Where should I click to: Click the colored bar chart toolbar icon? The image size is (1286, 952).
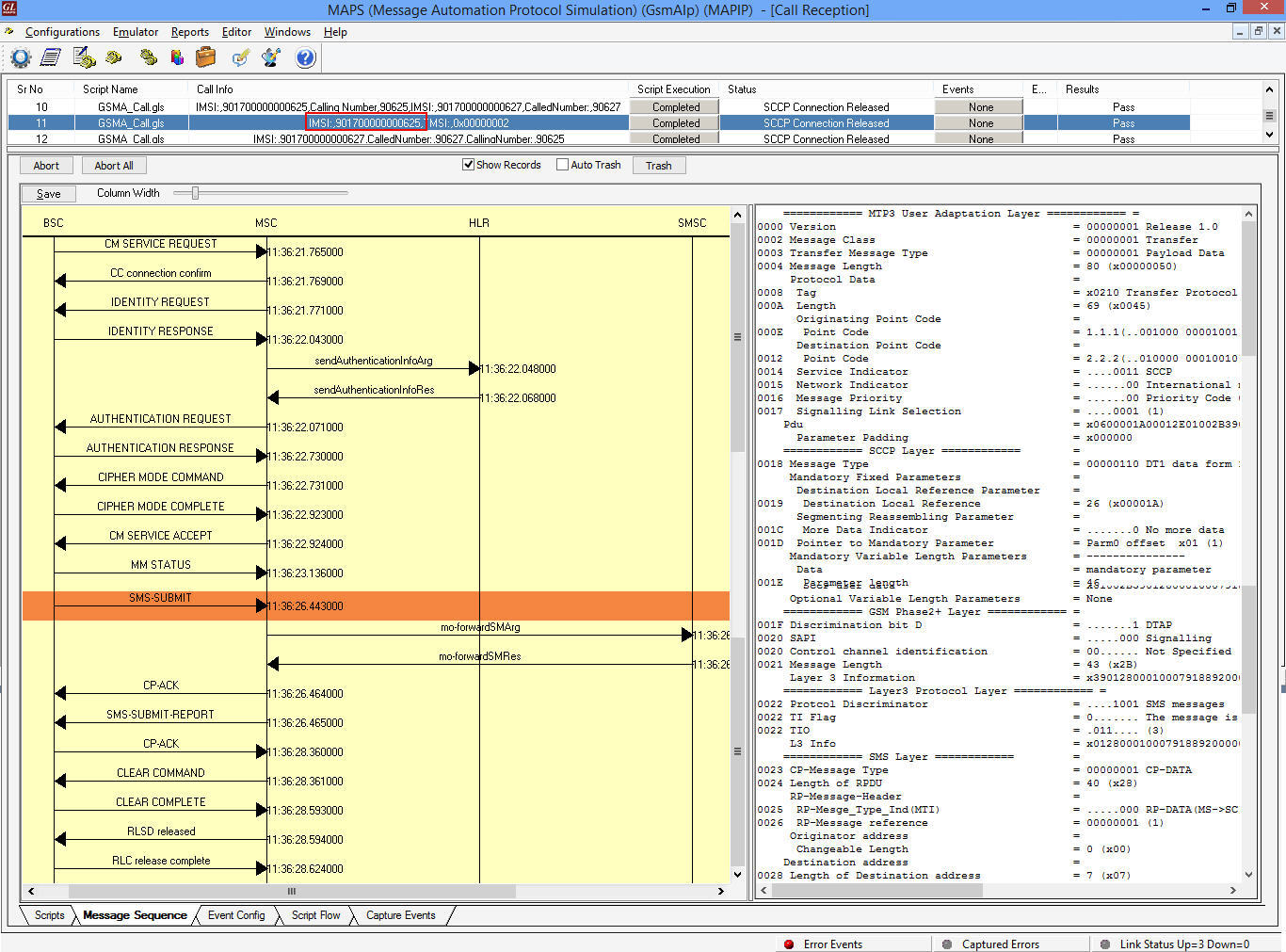[x=177, y=58]
